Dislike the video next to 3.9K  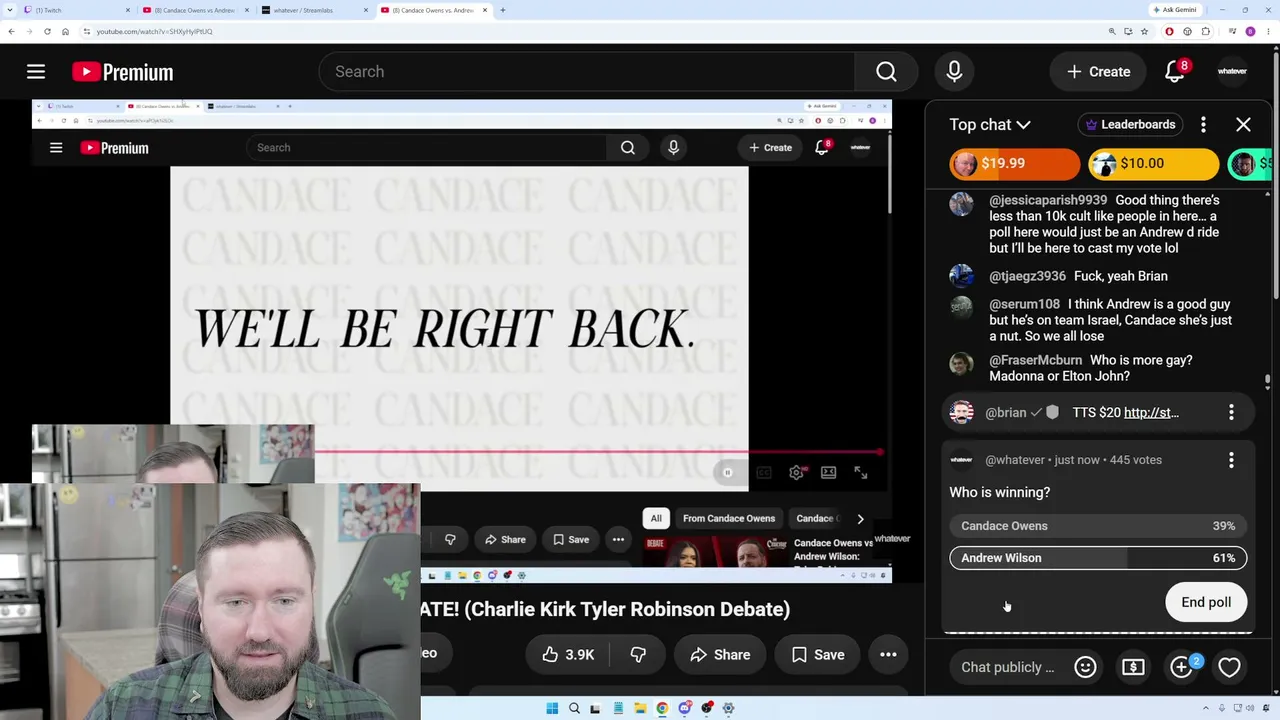coord(638,655)
